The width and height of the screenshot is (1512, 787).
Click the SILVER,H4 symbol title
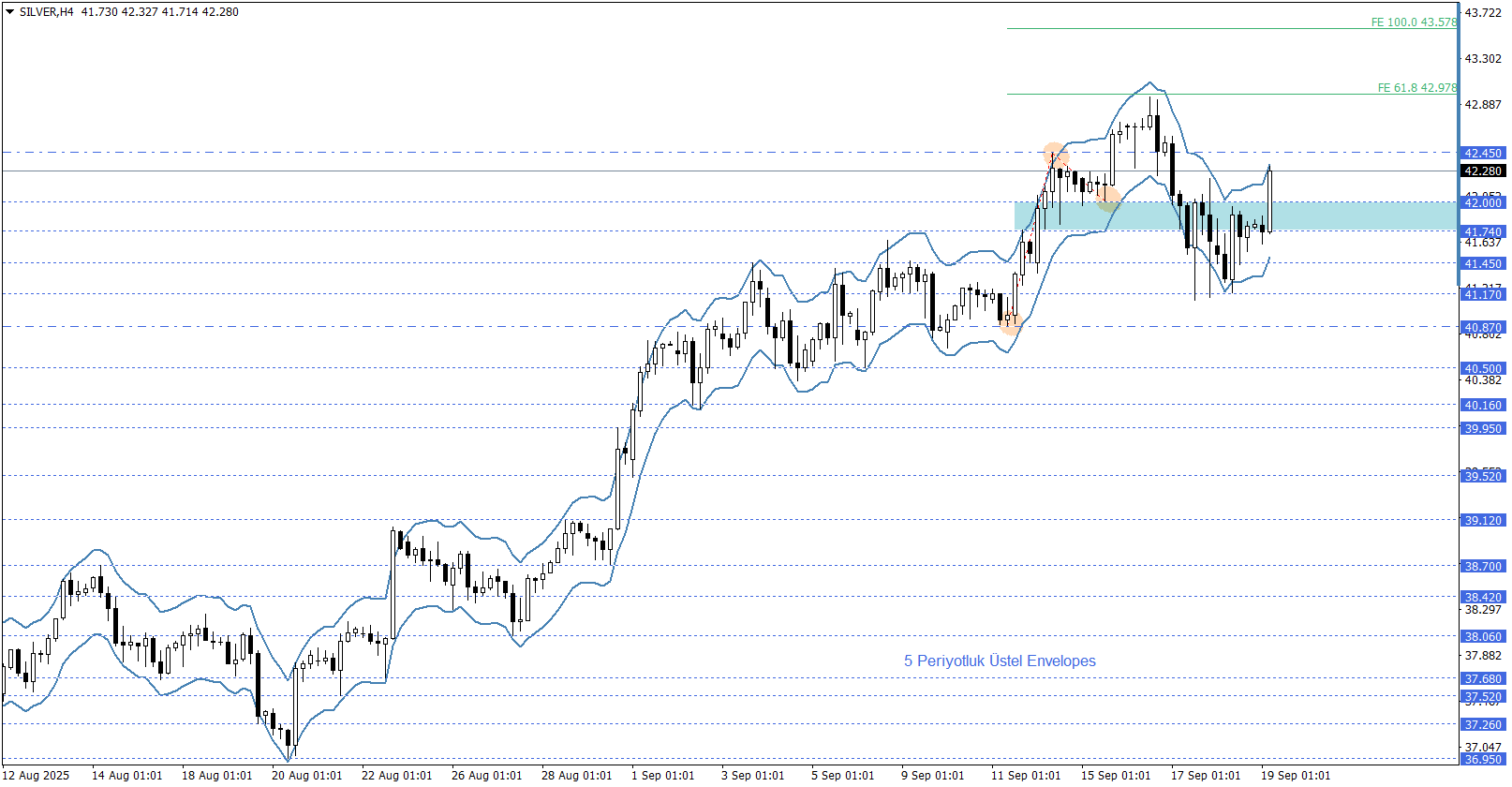[x=46, y=12]
